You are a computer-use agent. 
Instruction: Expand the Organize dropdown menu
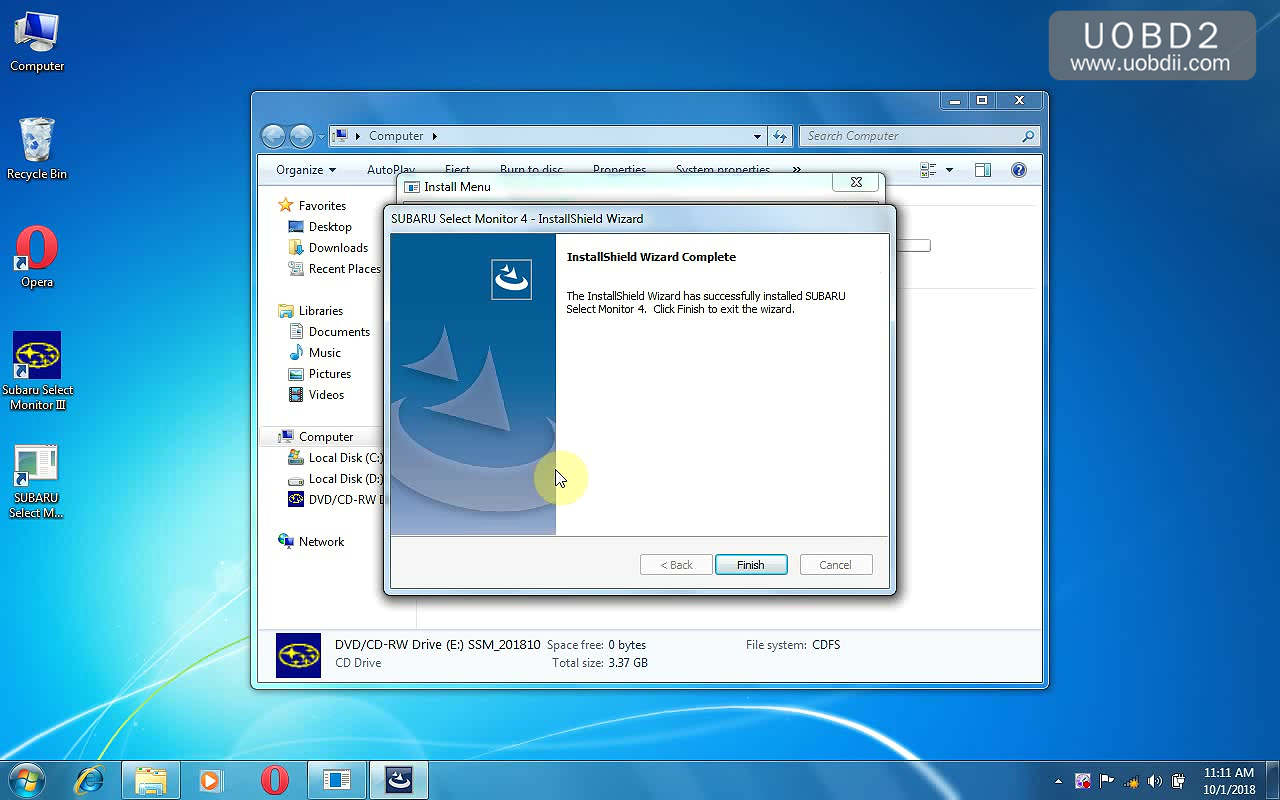[306, 170]
